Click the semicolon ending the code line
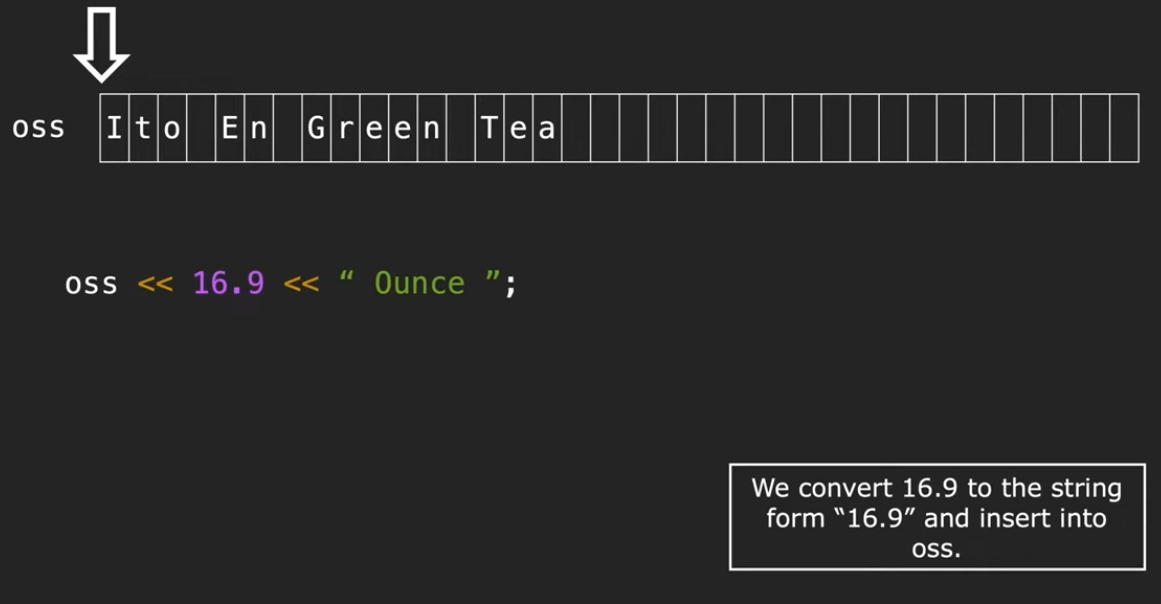The width and height of the screenshot is (1161, 604). point(511,284)
